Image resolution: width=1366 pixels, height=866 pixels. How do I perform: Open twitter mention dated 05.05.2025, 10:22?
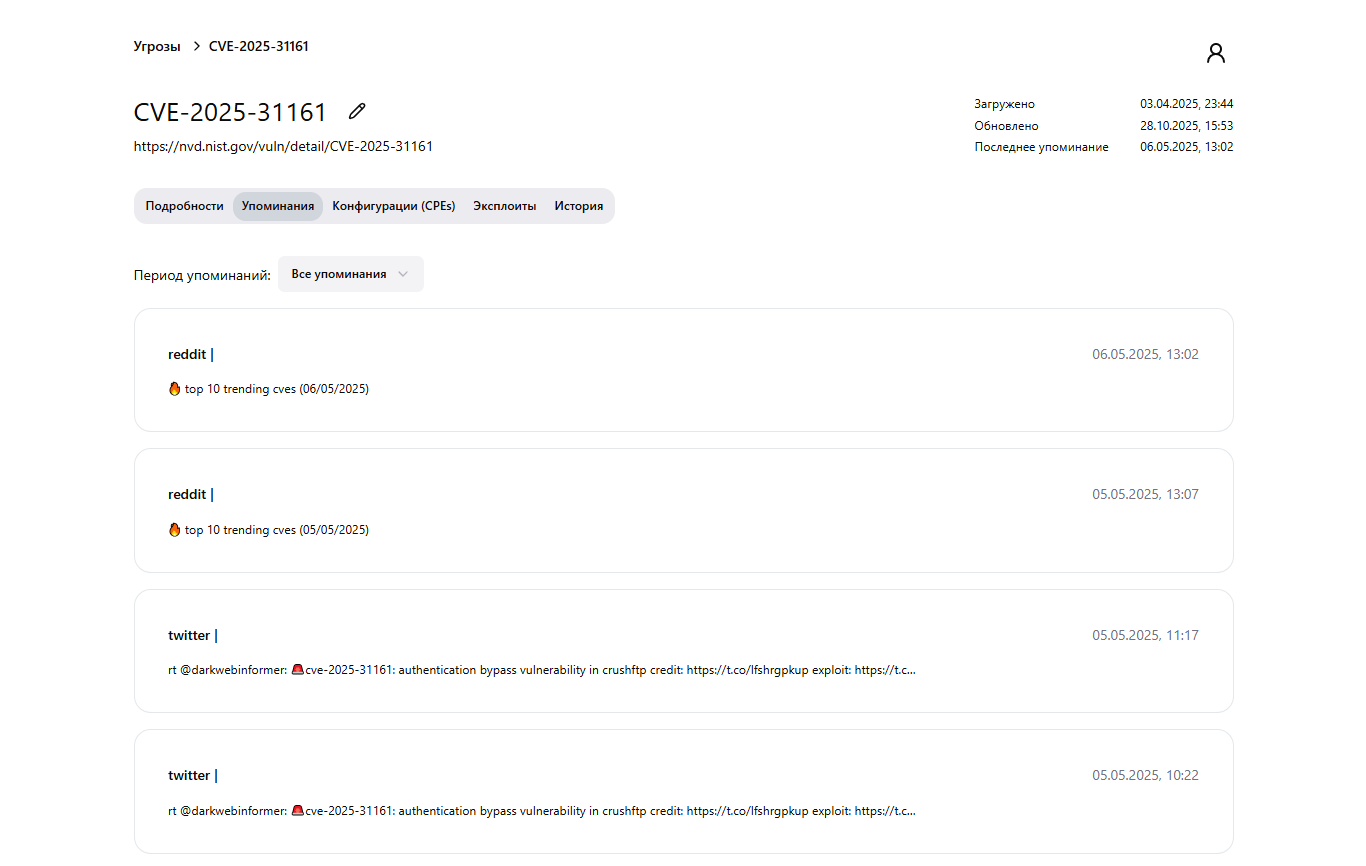(684, 791)
